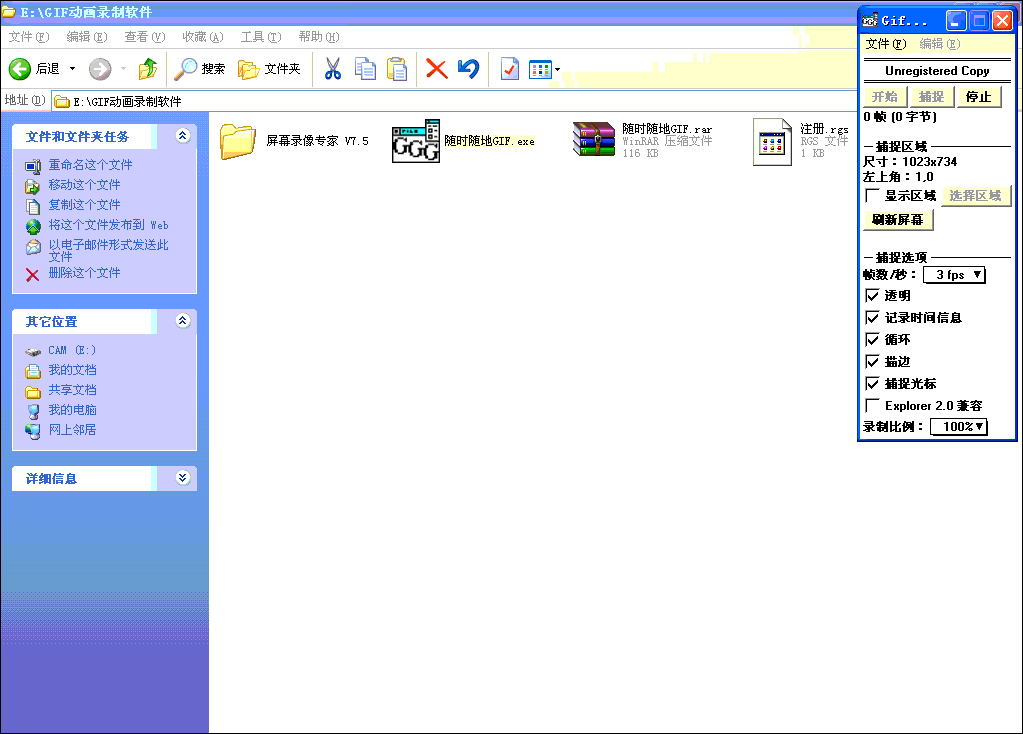The image size is (1023, 734).
Task: Click the Properties checkmark sheet icon
Action: click(510, 69)
